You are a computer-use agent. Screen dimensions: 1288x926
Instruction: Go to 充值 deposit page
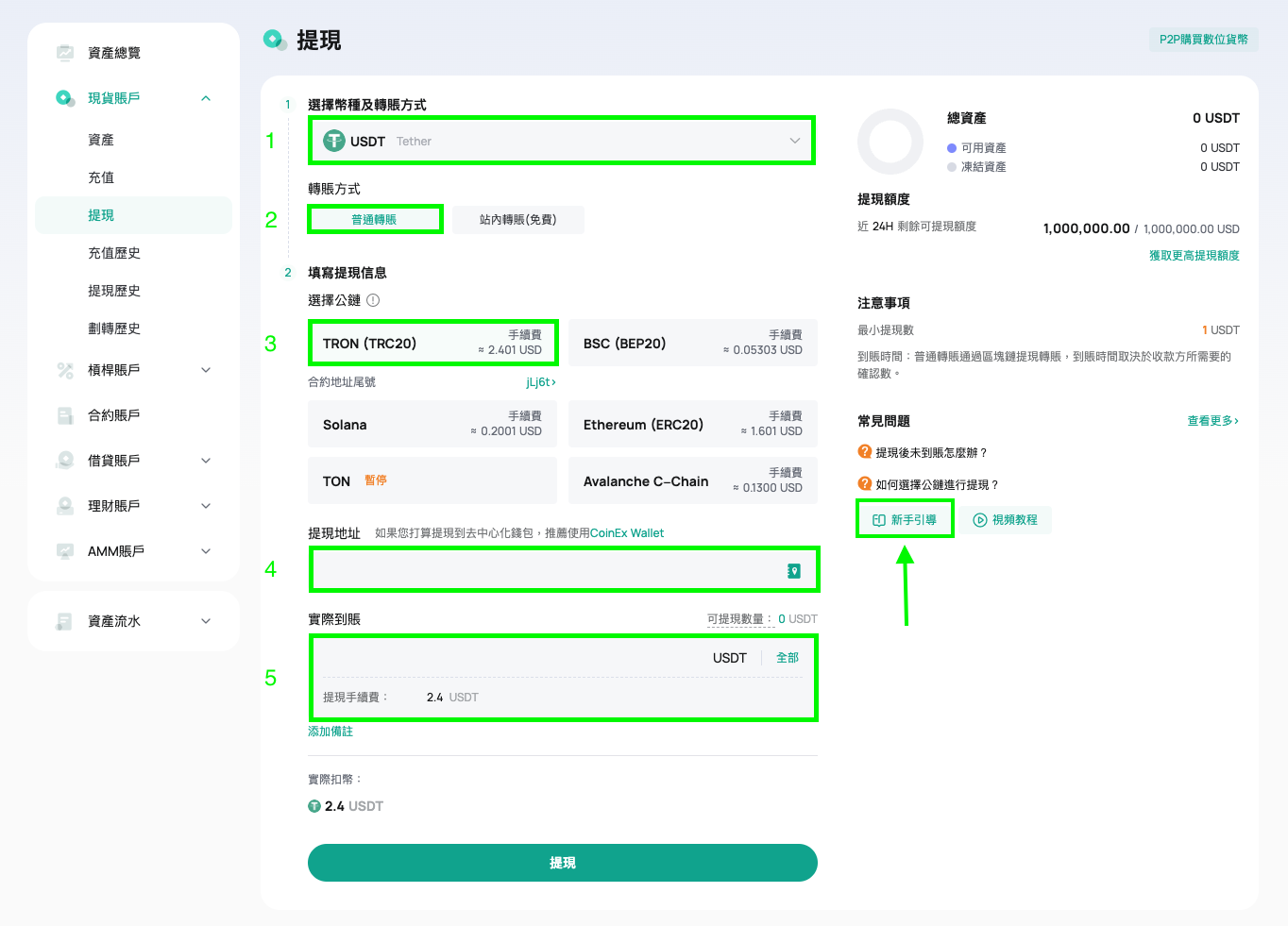point(101,177)
